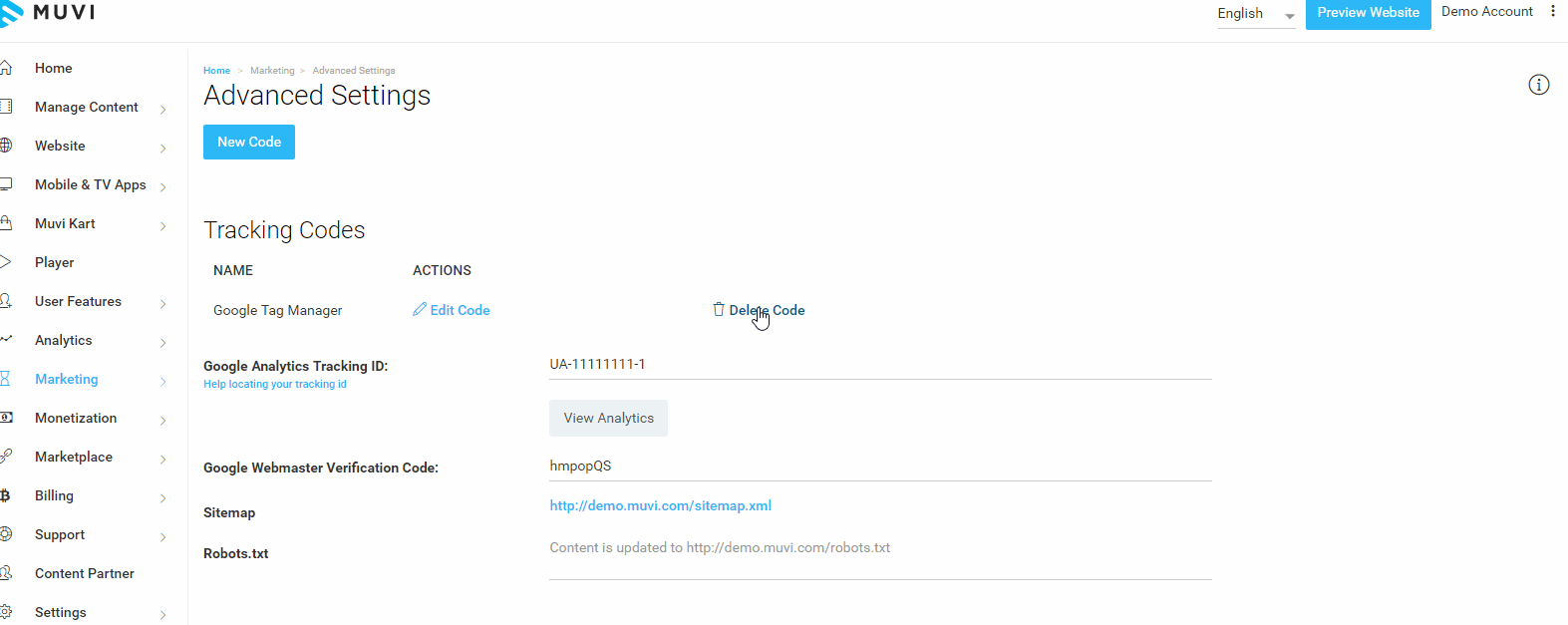Open Monetization menu item
Image resolution: width=1568 pixels, height=625 pixels.
(x=76, y=418)
